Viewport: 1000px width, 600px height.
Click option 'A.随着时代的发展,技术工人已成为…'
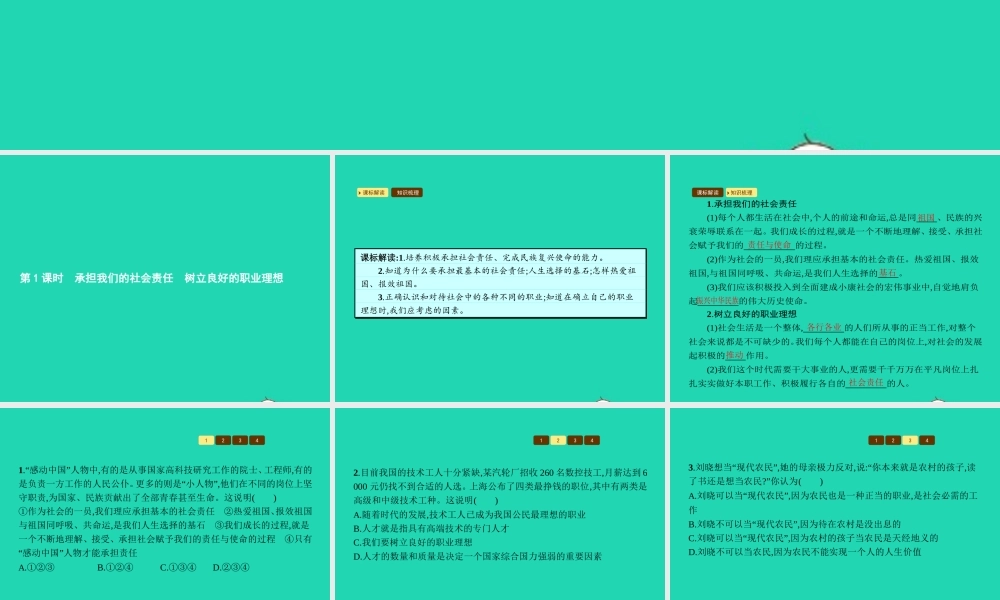(x=469, y=515)
